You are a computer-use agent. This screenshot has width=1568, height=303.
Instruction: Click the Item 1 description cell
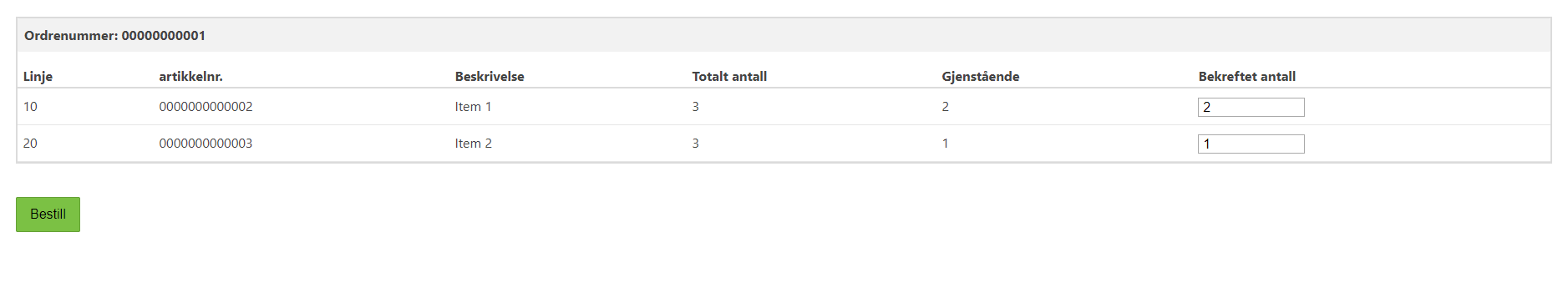click(473, 107)
